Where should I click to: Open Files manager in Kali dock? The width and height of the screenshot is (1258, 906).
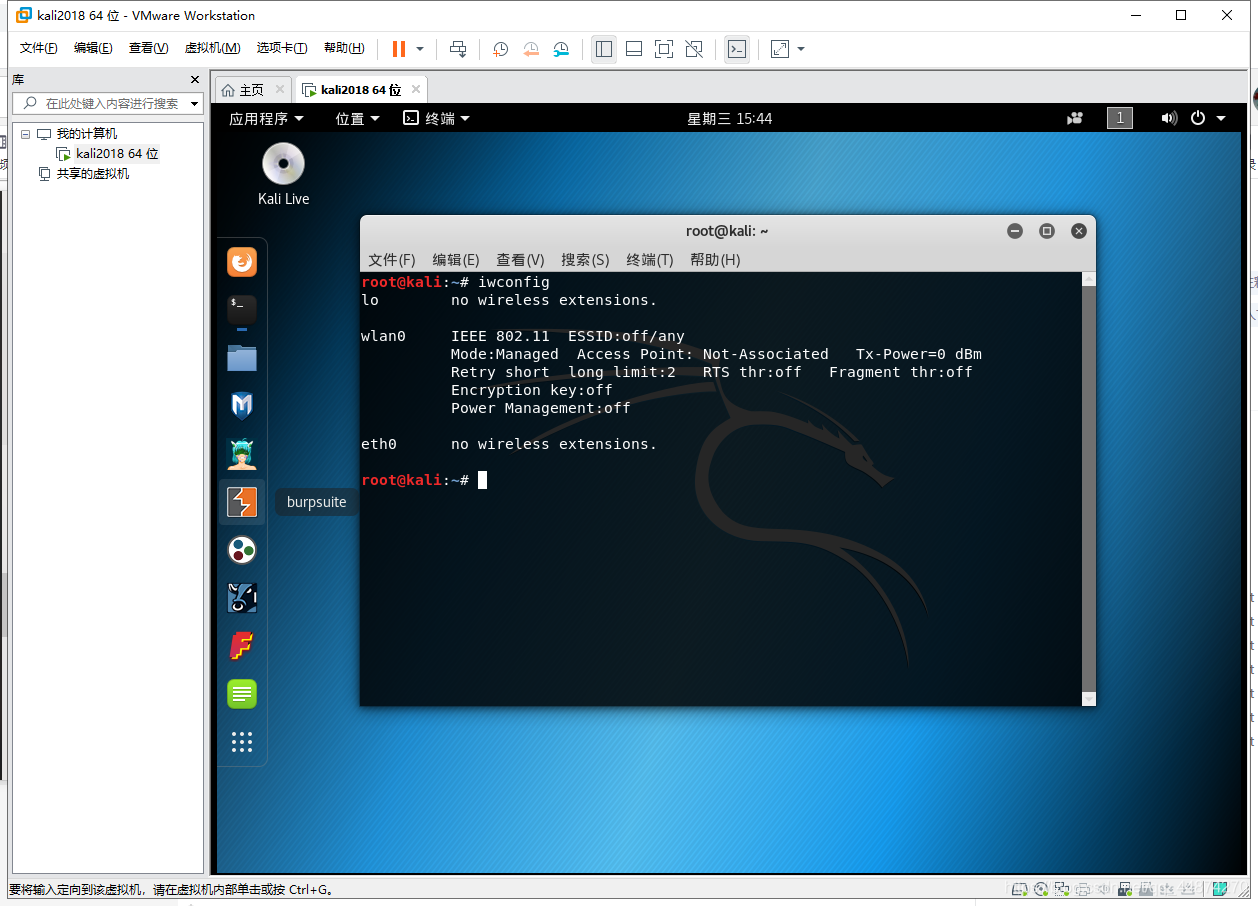(x=242, y=358)
